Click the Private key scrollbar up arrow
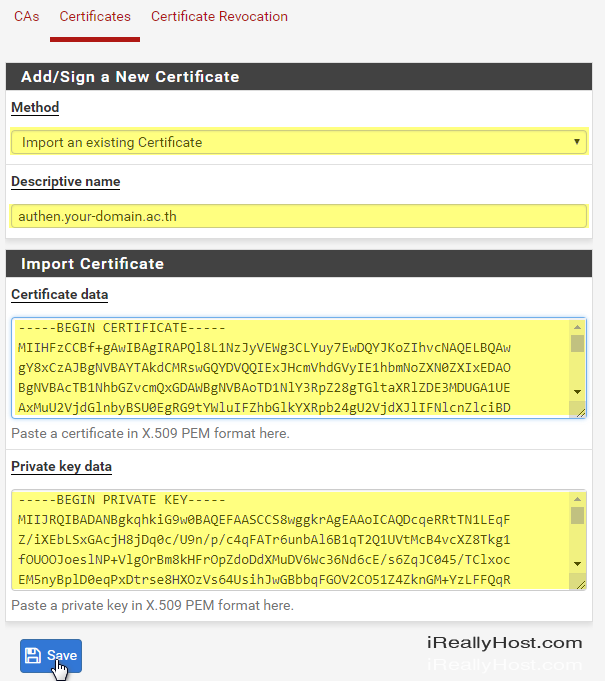 [x=577, y=499]
